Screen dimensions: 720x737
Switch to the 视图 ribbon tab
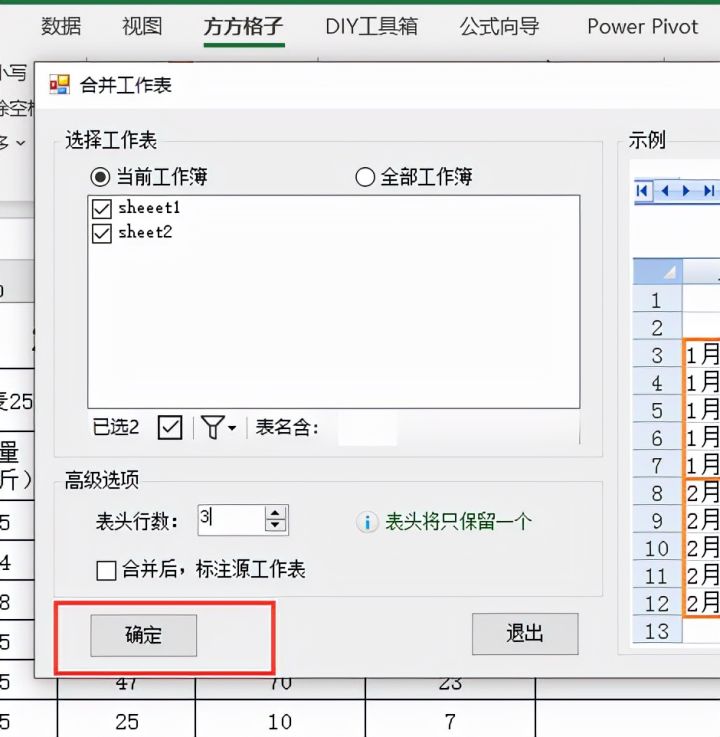coord(142,26)
